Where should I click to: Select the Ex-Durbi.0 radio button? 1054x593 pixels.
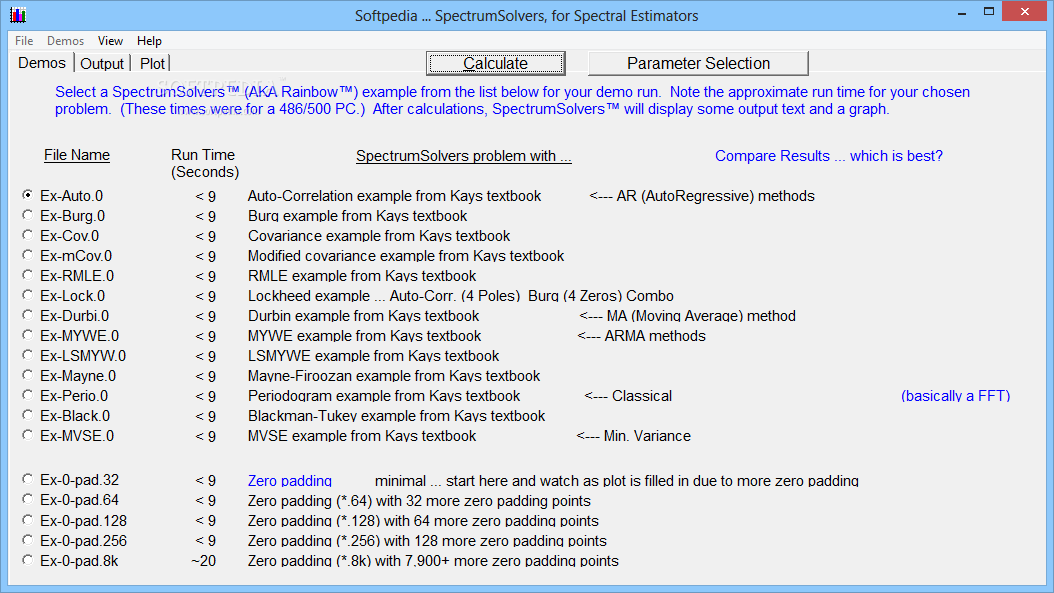[28, 315]
